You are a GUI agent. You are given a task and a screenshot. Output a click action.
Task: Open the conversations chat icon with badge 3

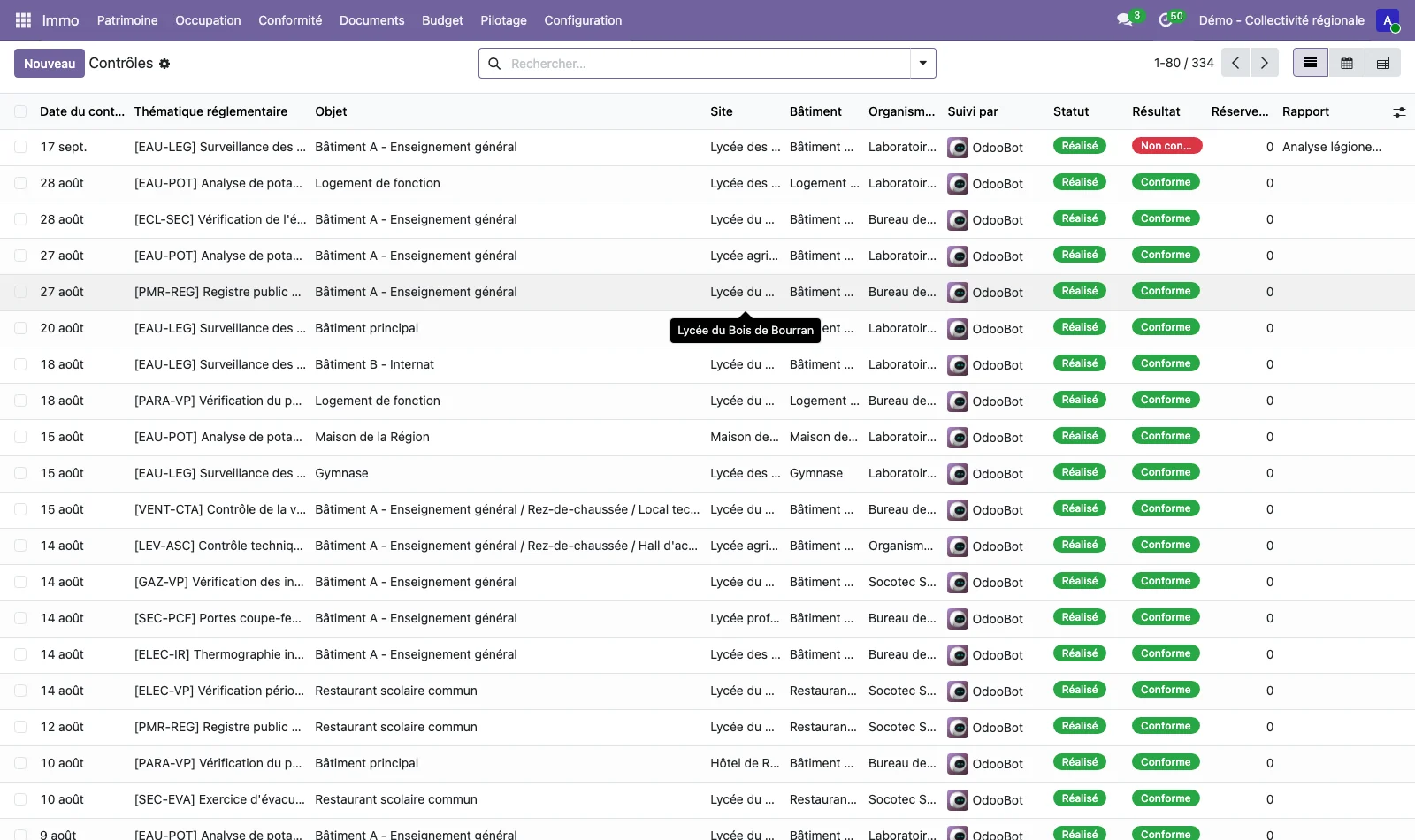[1125, 19]
